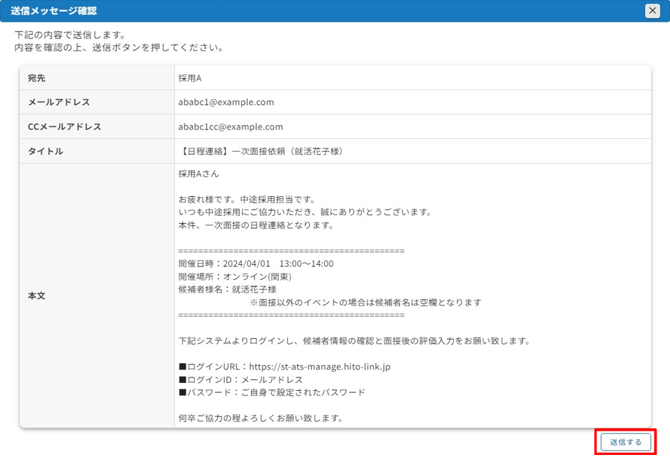Screen dimensions: 670x459
Task: Click the 宛先 row label
Action: (36, 78)
